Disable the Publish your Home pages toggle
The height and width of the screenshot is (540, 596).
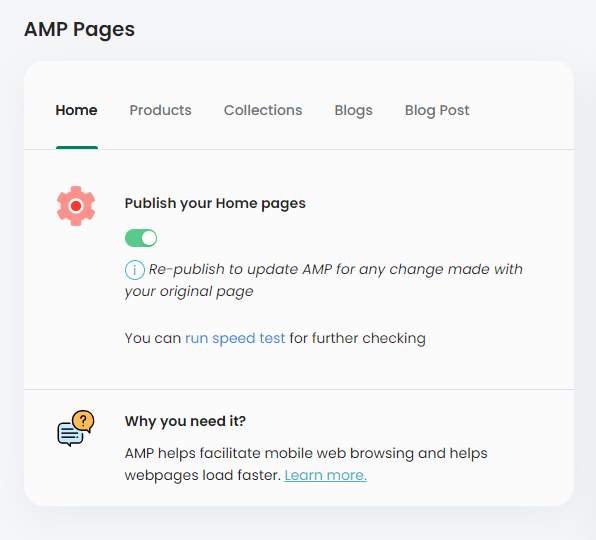click(x=141, y=238)
